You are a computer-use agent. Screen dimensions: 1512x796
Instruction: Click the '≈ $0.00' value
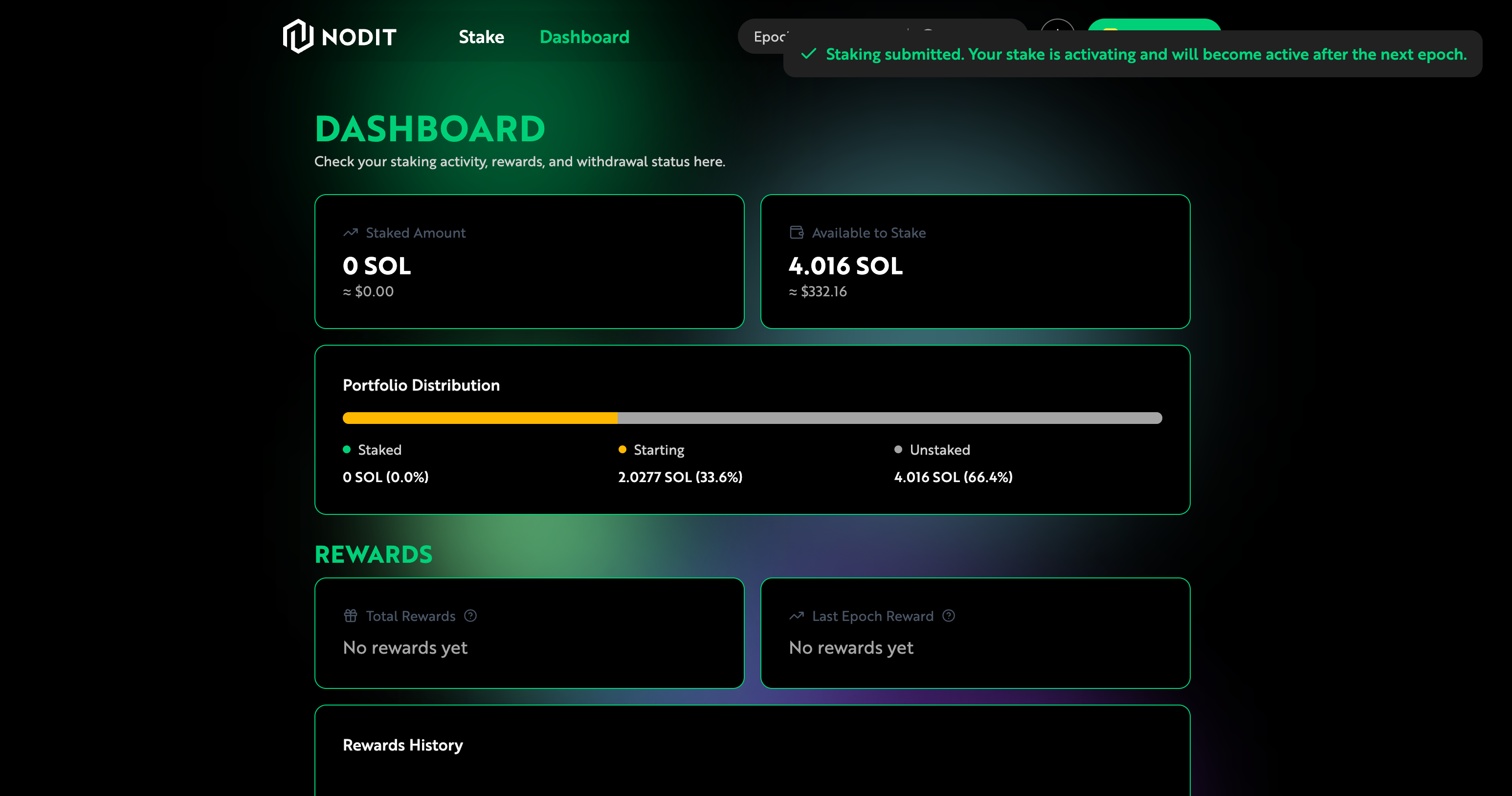pyautogui.click(x=368, y=291)
